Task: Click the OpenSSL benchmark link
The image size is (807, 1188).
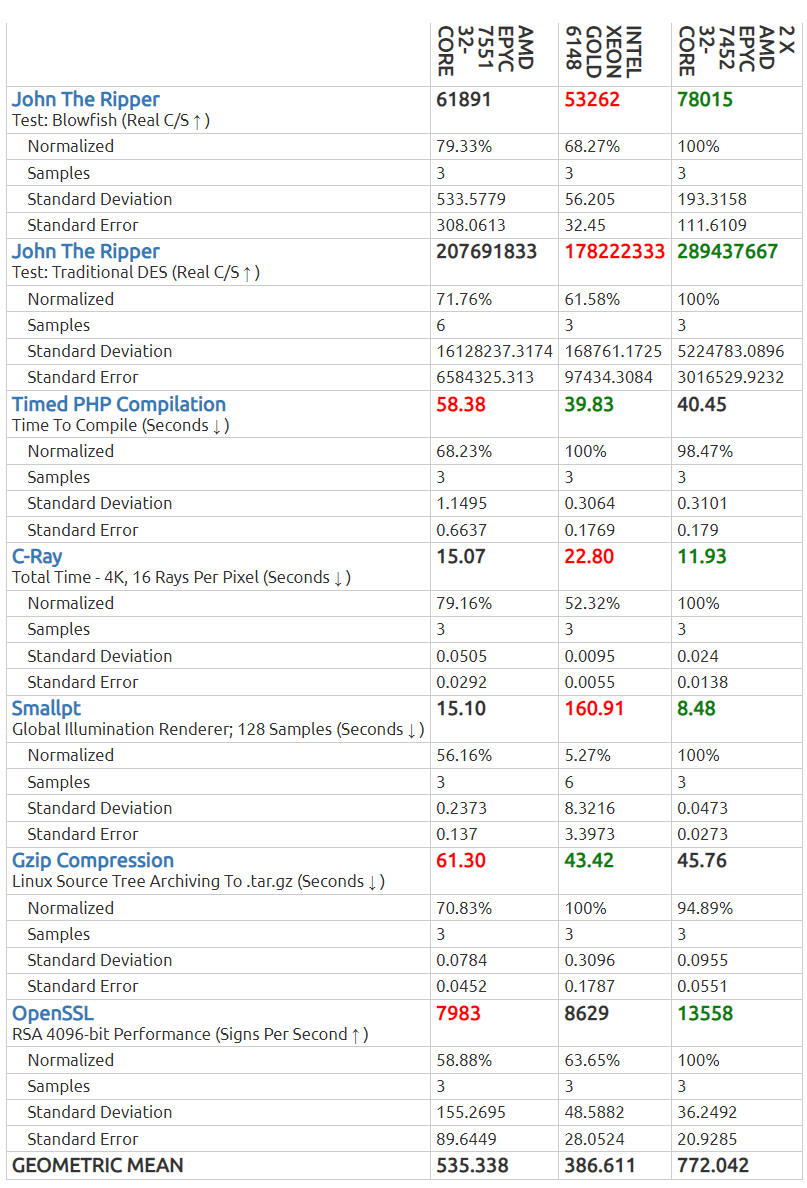Action: pos(52,1014)
